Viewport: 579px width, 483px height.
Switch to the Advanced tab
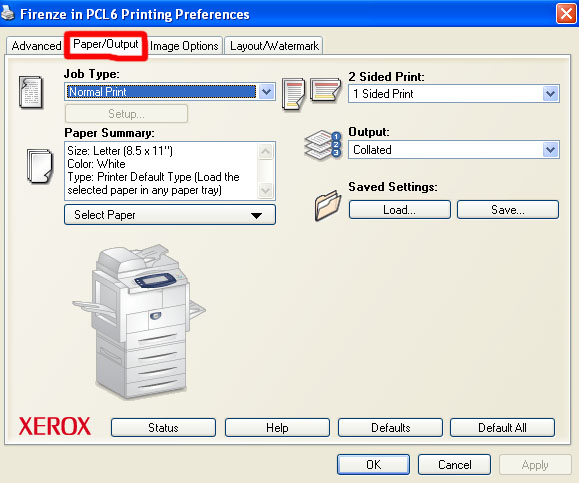(36, 46)
